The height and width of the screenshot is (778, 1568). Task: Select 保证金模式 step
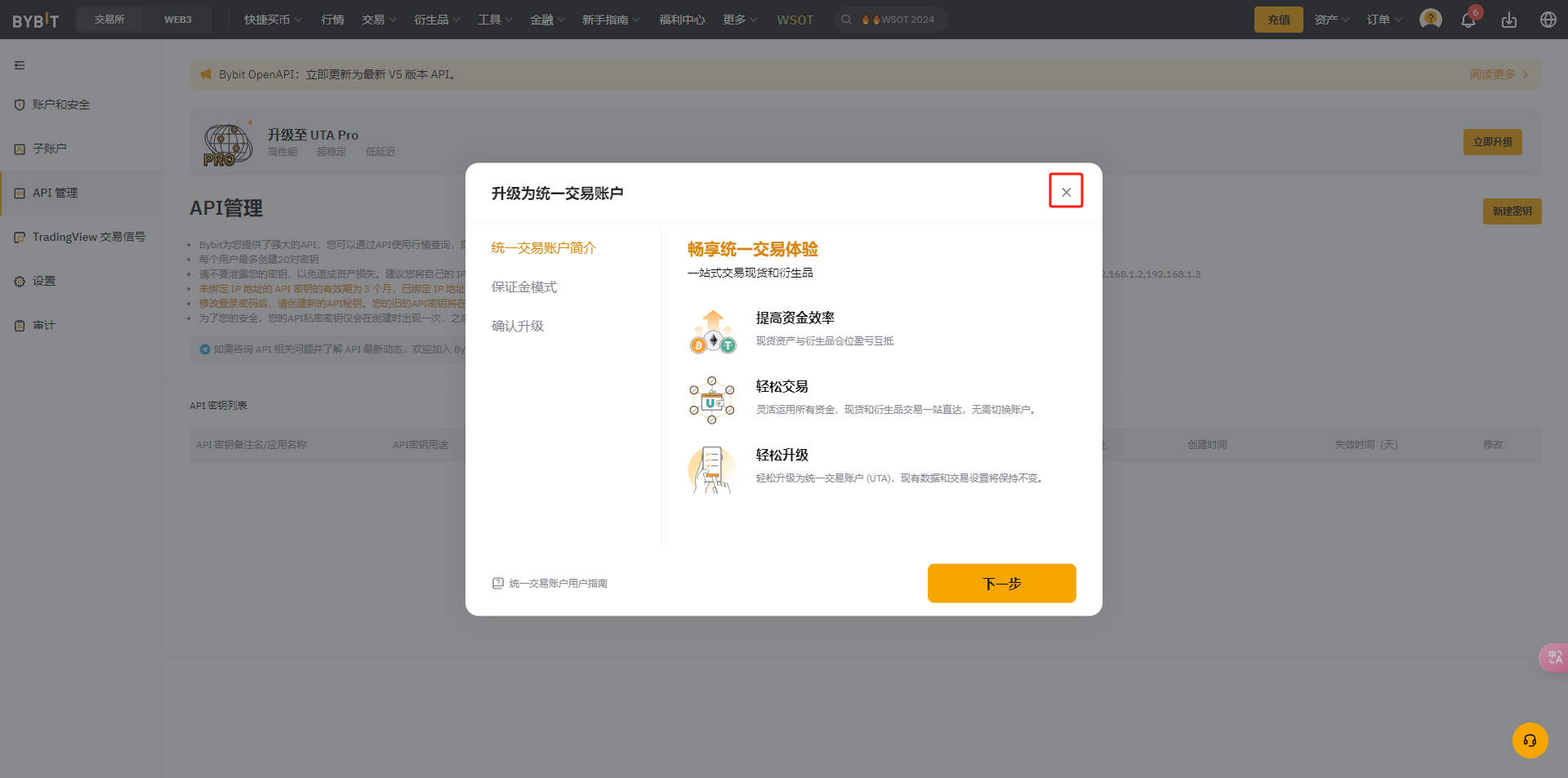point(523,287)
